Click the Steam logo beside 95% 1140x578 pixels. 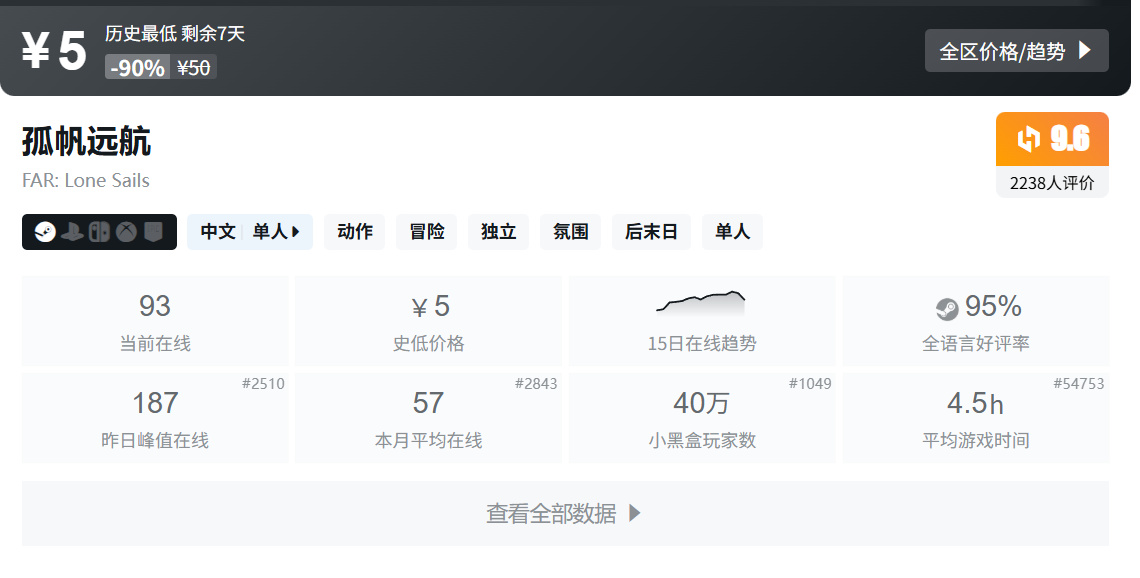(x=947, y=309)
